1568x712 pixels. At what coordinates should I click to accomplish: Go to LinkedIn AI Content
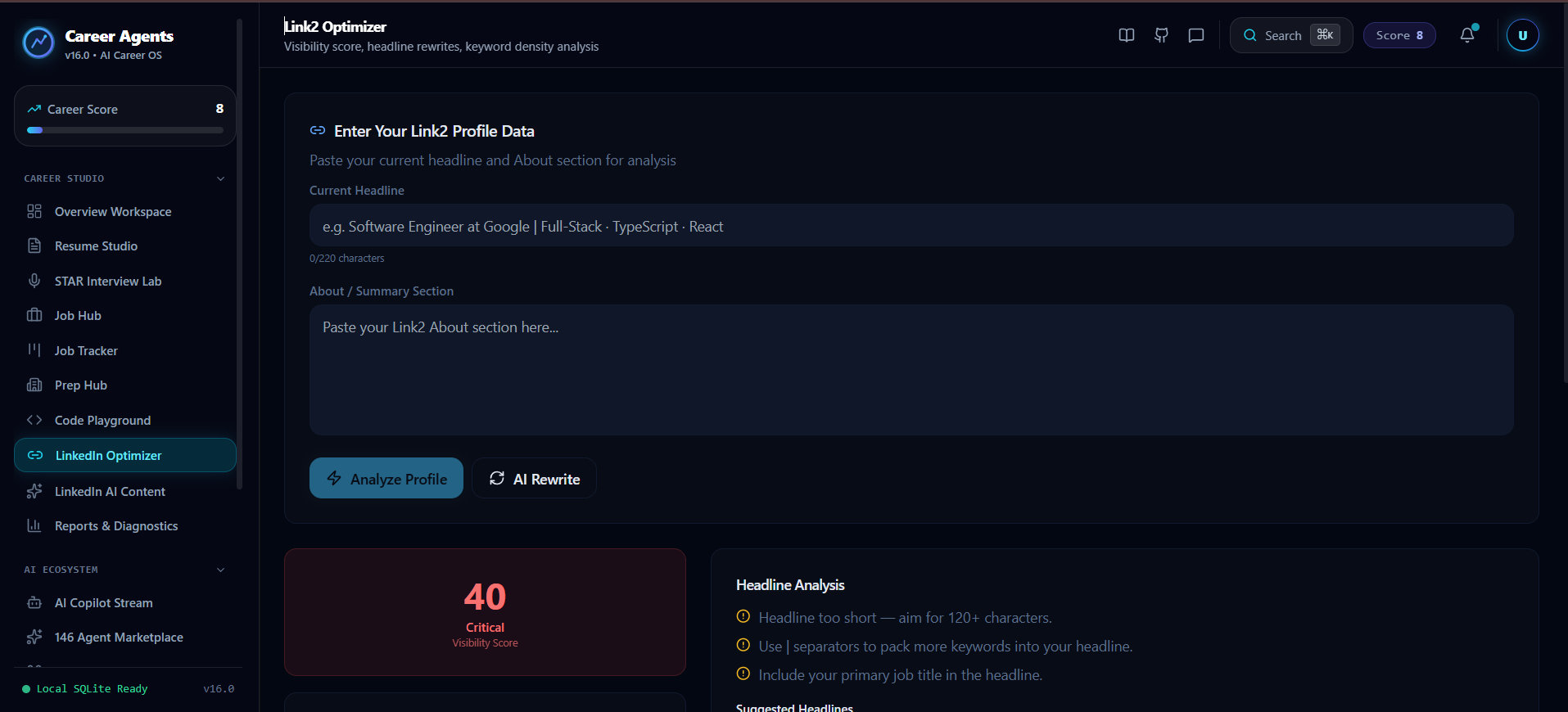point(125,491)
